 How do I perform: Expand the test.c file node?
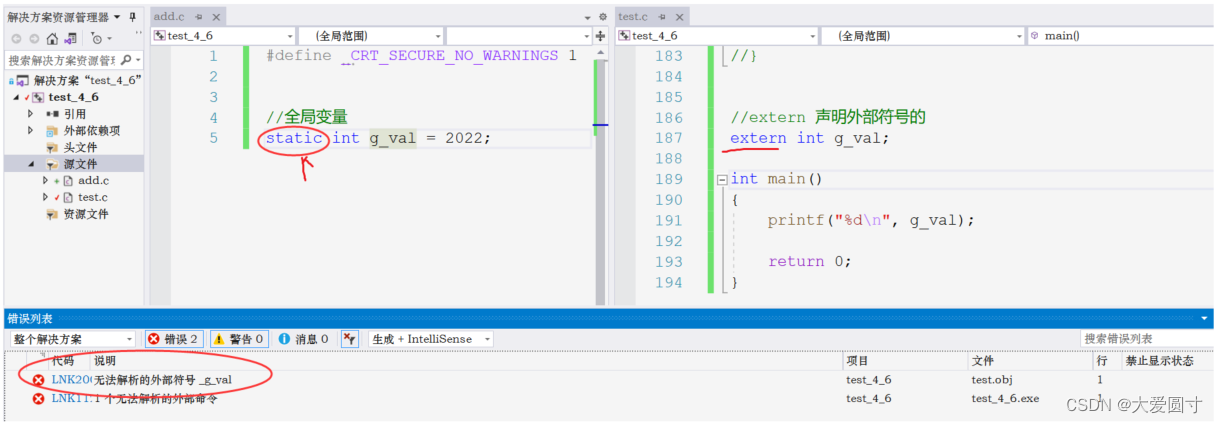pos(45,197)
